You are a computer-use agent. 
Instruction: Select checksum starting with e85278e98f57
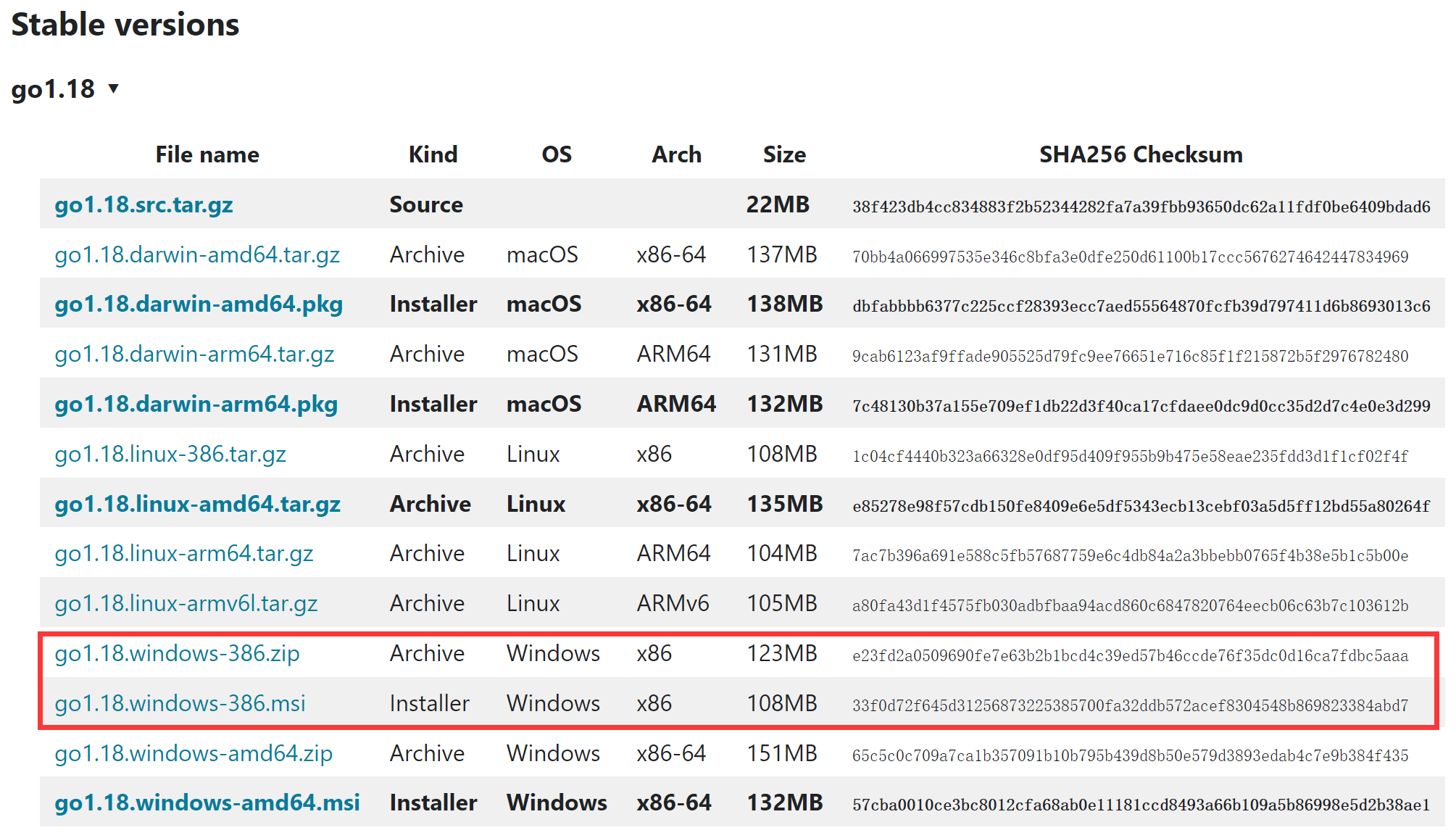(x=1141, y=506)
